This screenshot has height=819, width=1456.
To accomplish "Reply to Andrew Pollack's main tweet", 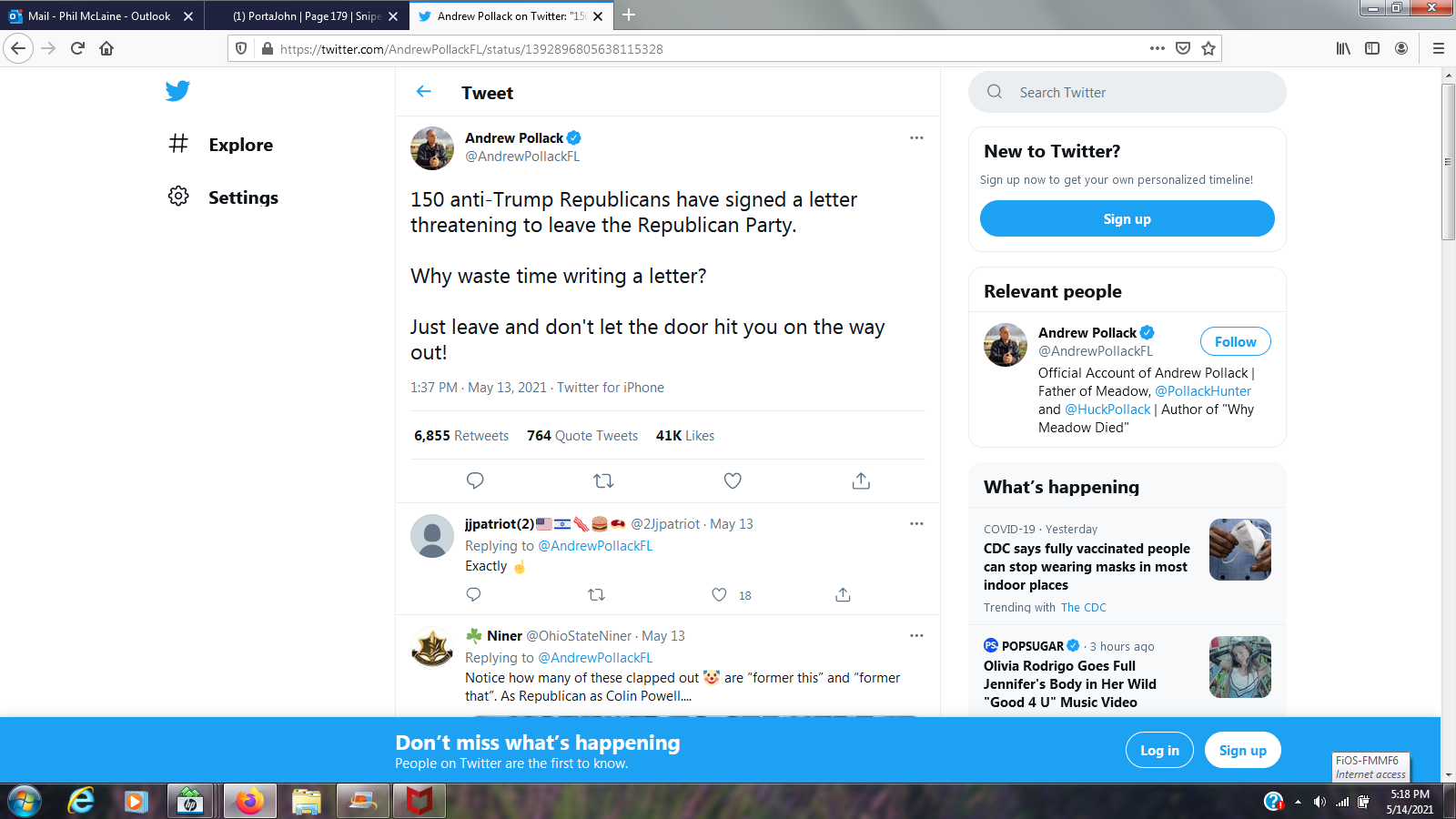I will point(475,480).
